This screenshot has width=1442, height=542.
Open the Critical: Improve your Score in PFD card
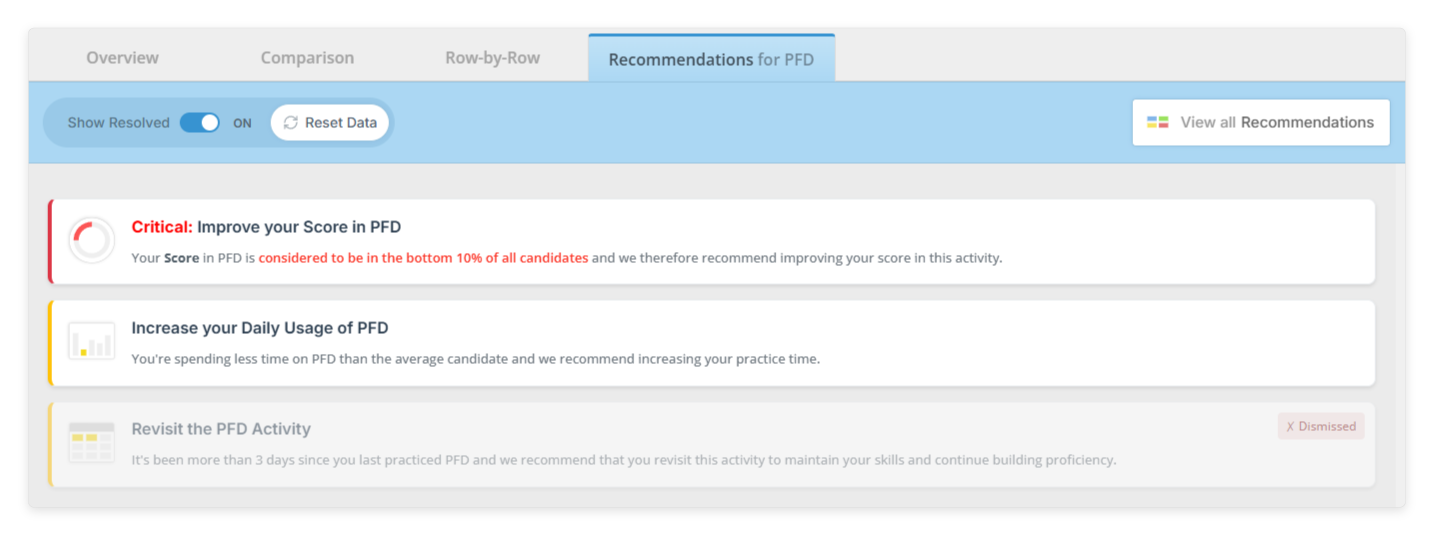point(712,241)
